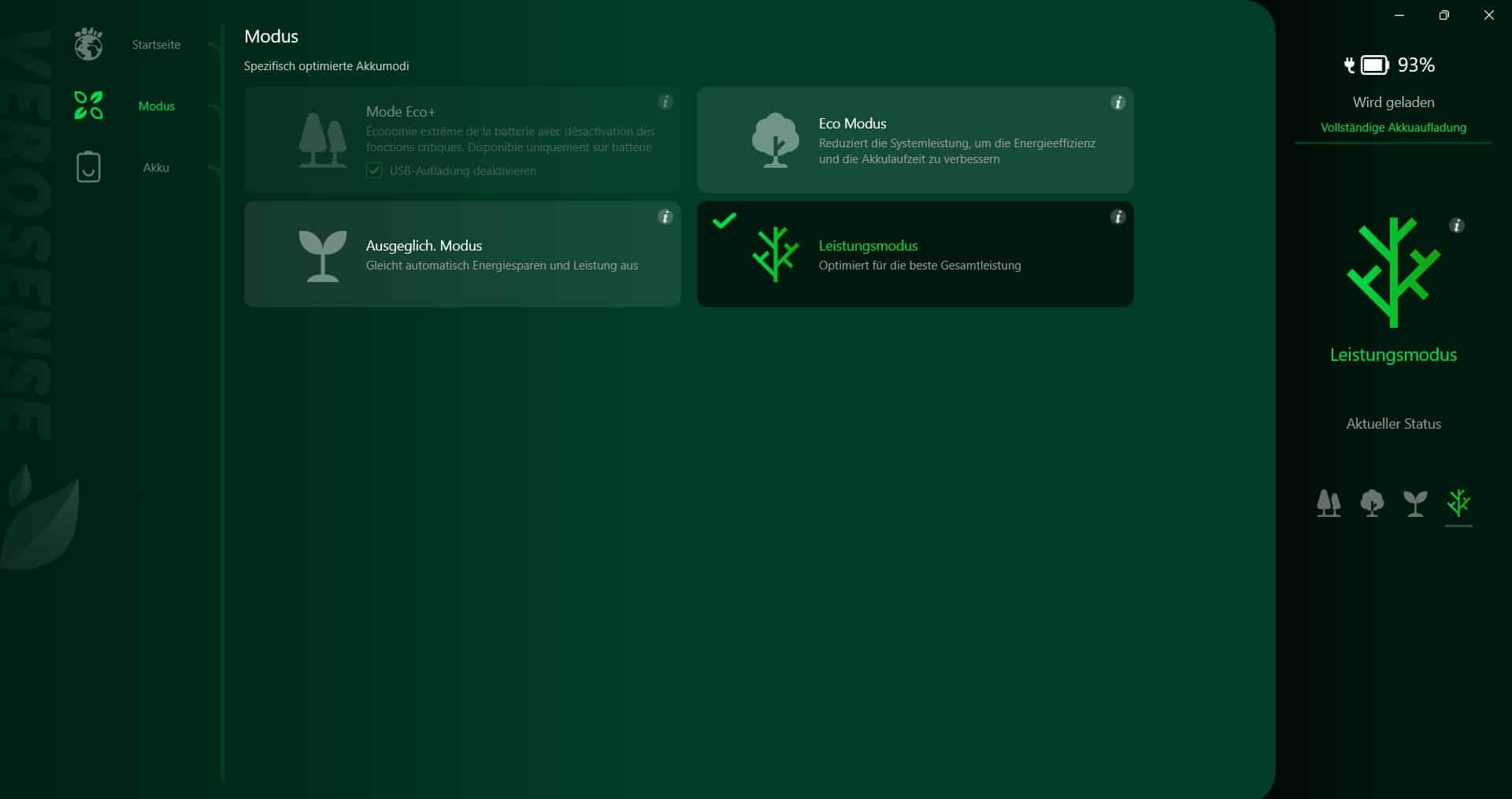1512x799 pixels.
Task: Open the Akku battery icon in sidebar
Action: 88,167
